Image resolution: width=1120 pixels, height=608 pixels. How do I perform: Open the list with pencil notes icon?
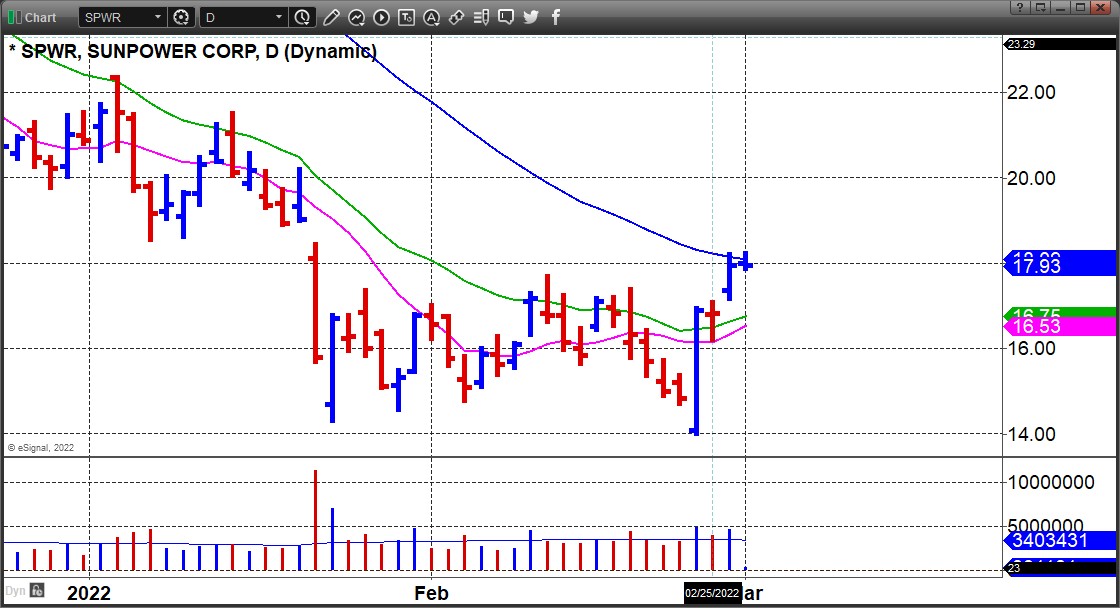pyautogui.click(x=481, y=17)
